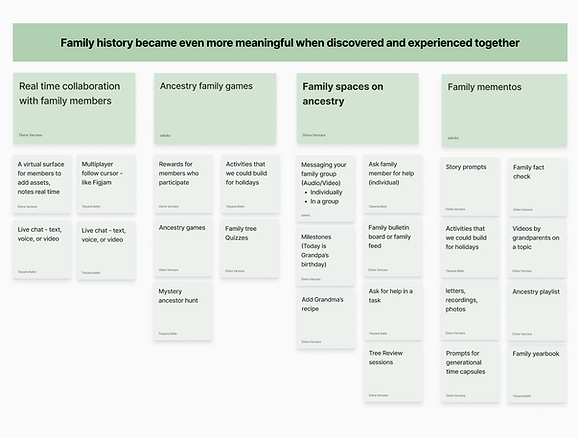This screenshot has width=578, height=438.
Task: Select the 'Family bulletin board or family feed' note
Action: (x=393, y=247)
